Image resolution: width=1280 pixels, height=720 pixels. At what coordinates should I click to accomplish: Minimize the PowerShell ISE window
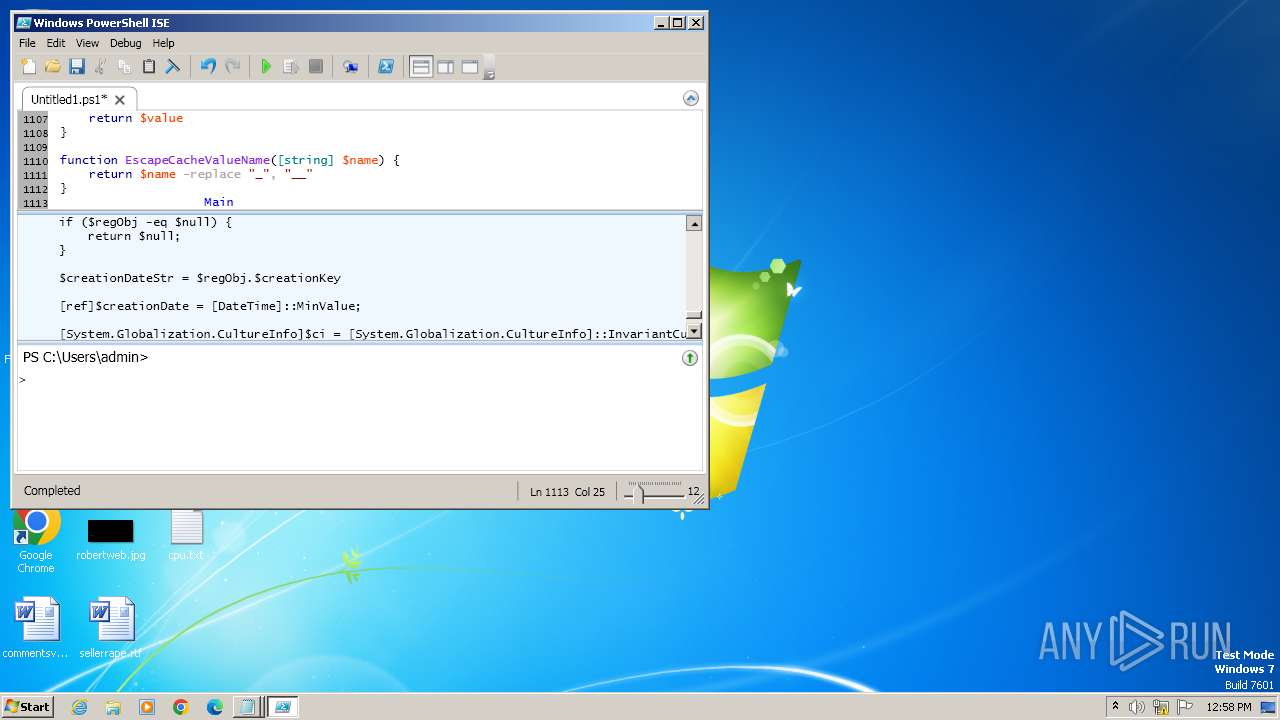(x=661, y=22)
